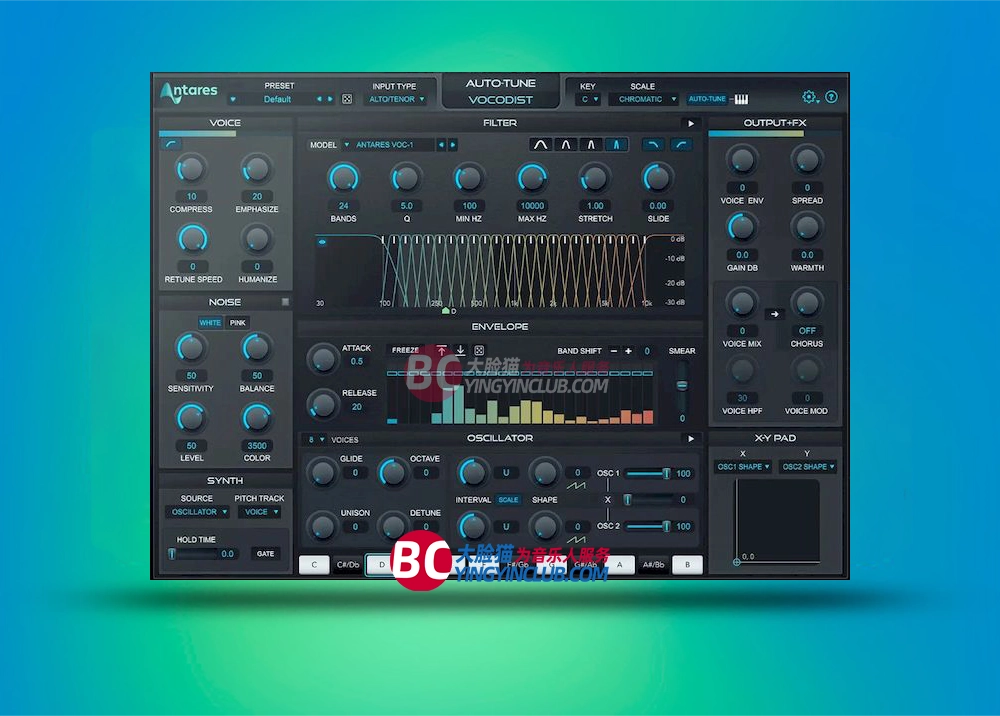Open the synth Source Oscillator dropdown

(197, 512)
